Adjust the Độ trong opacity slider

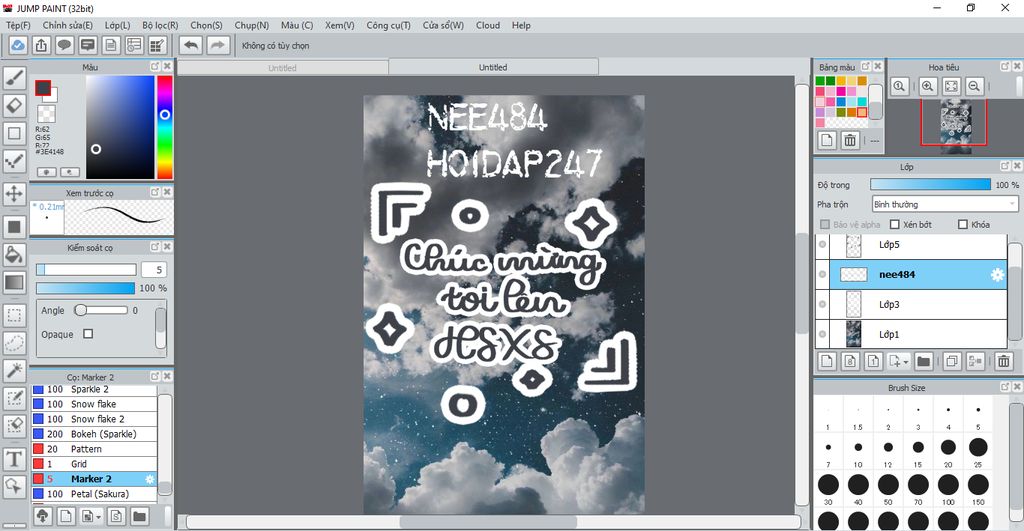931,185
